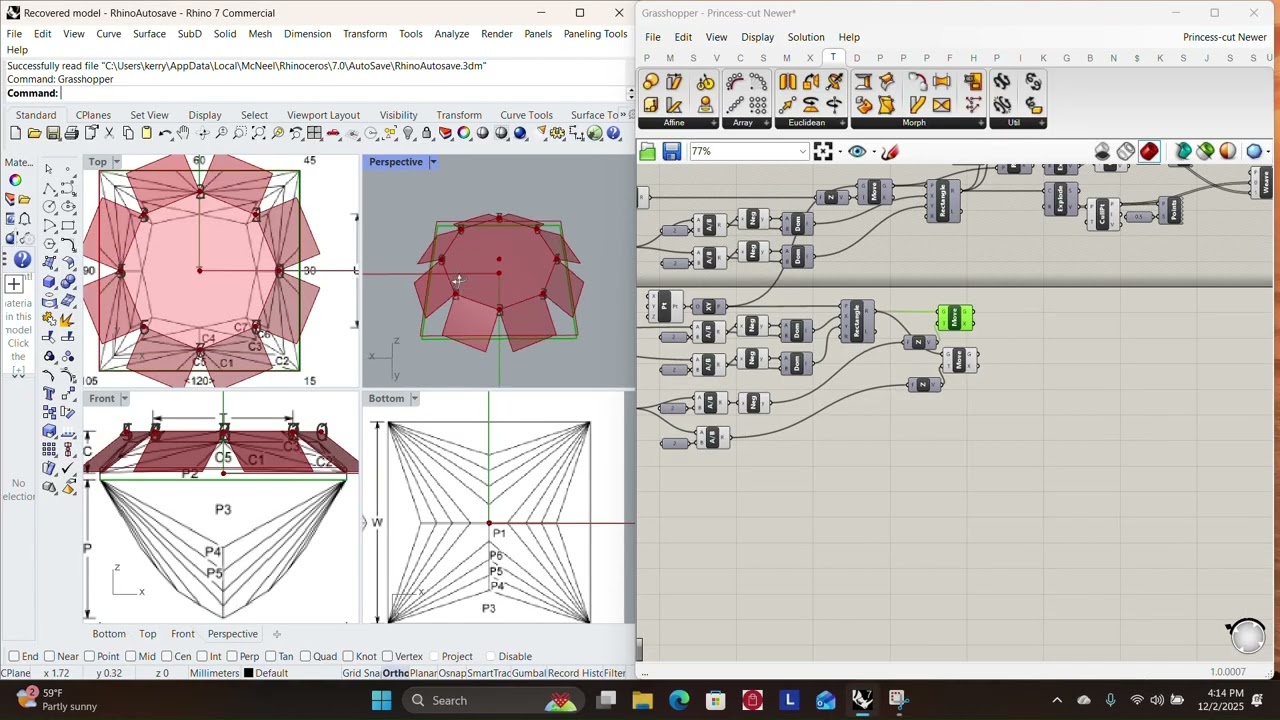
Task: Toggle Ortho mode in Rhino status bar
Action: click(396, 673)
